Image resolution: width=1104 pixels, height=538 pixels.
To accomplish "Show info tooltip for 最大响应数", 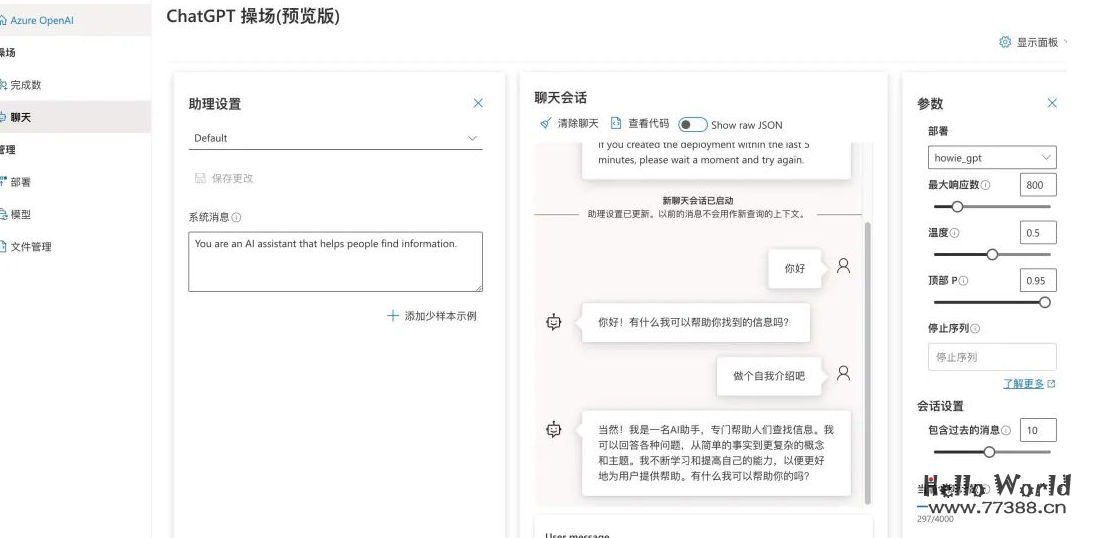I will coord(986,185).
